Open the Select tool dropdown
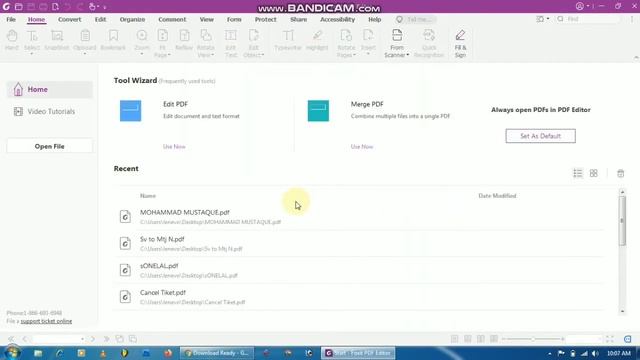640x360 pixels. pyautogui.click(x=32, y=53)
